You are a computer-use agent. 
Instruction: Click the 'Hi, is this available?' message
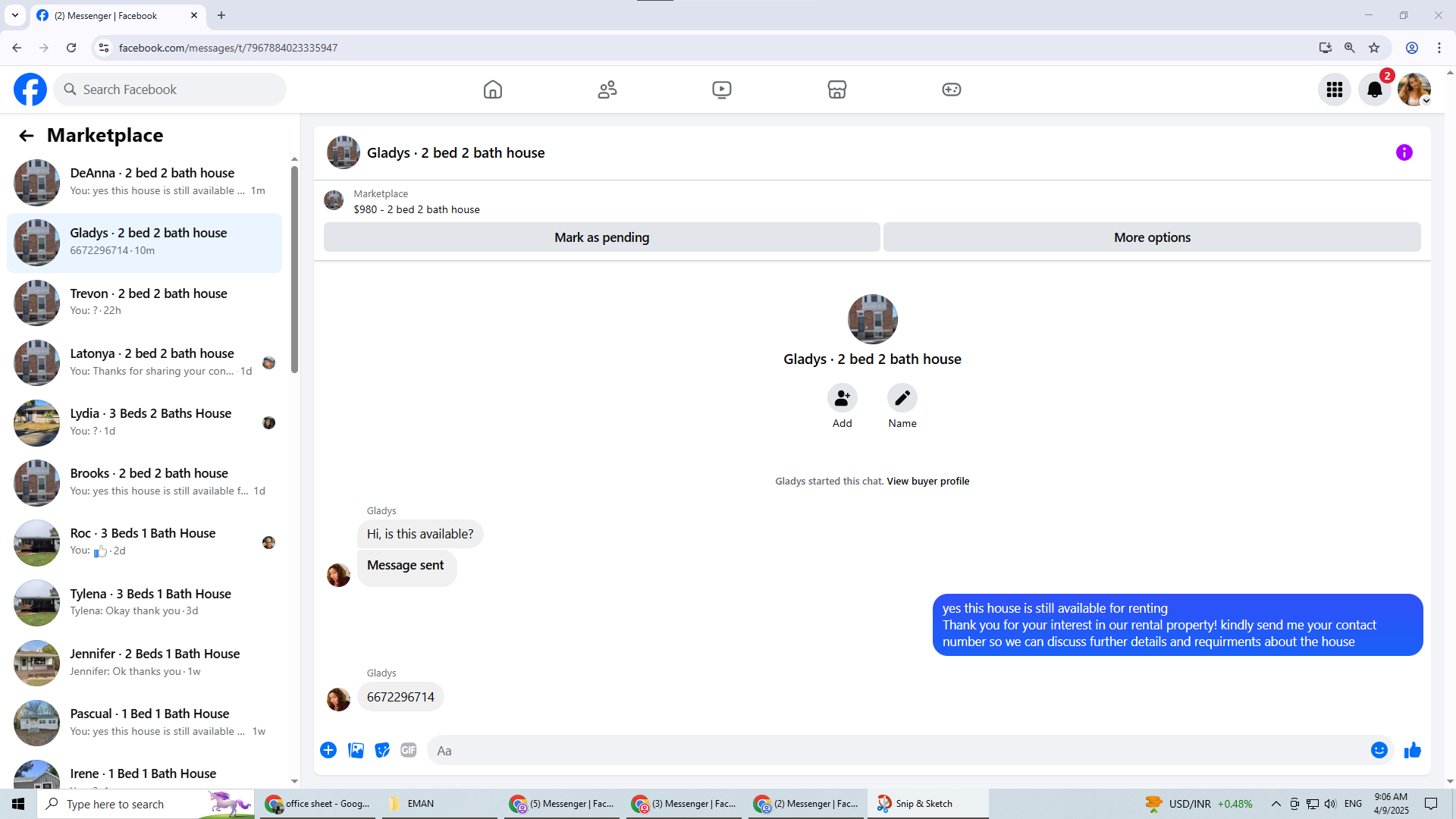[420, 535]
